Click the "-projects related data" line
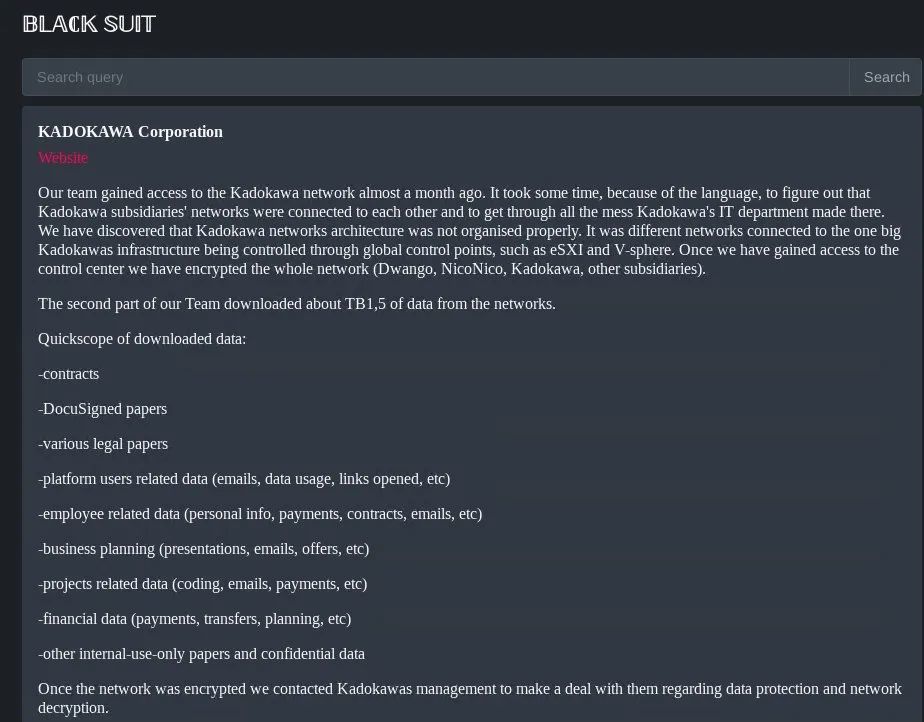 point(203,584)
